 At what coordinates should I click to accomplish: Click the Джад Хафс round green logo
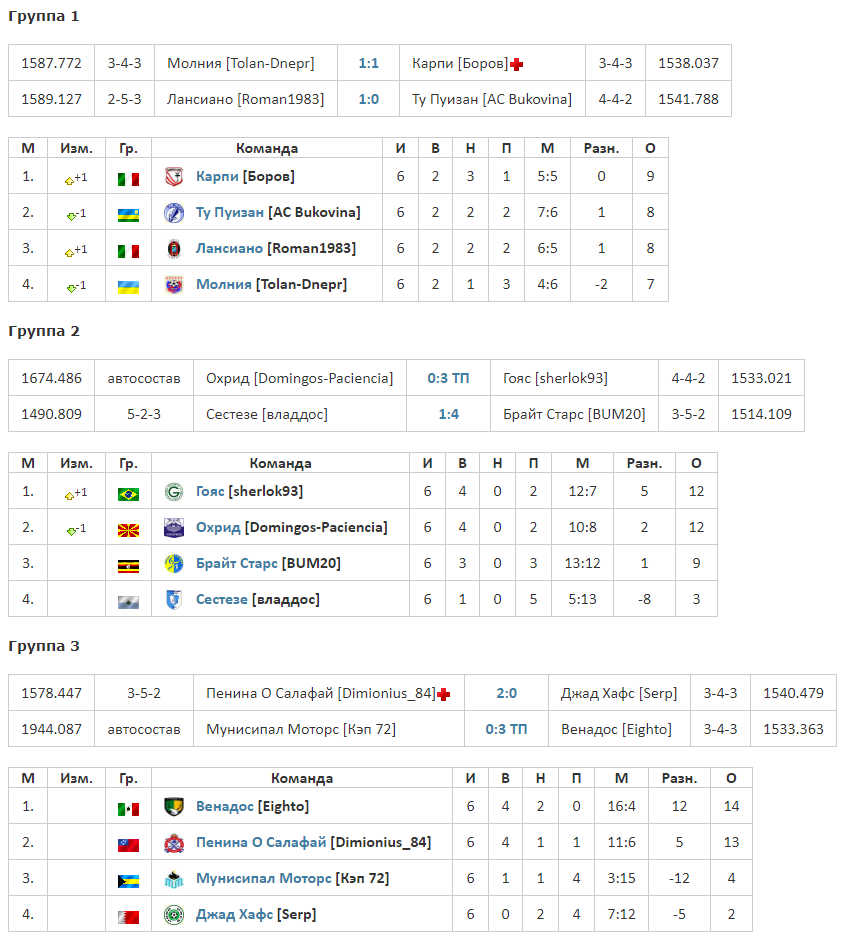pos(174,914)
